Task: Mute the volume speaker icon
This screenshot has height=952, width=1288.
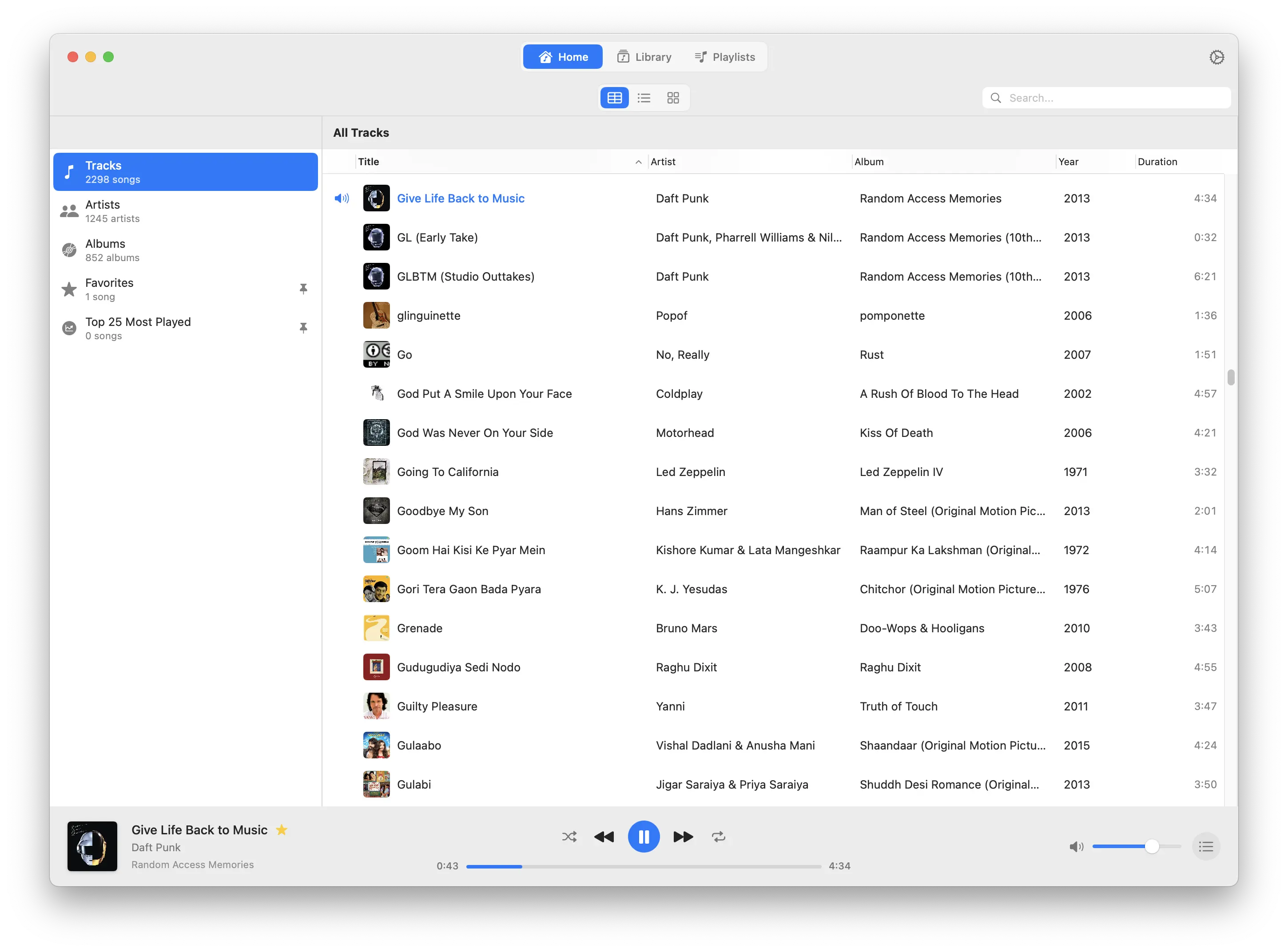Action: pos(1076,846)
